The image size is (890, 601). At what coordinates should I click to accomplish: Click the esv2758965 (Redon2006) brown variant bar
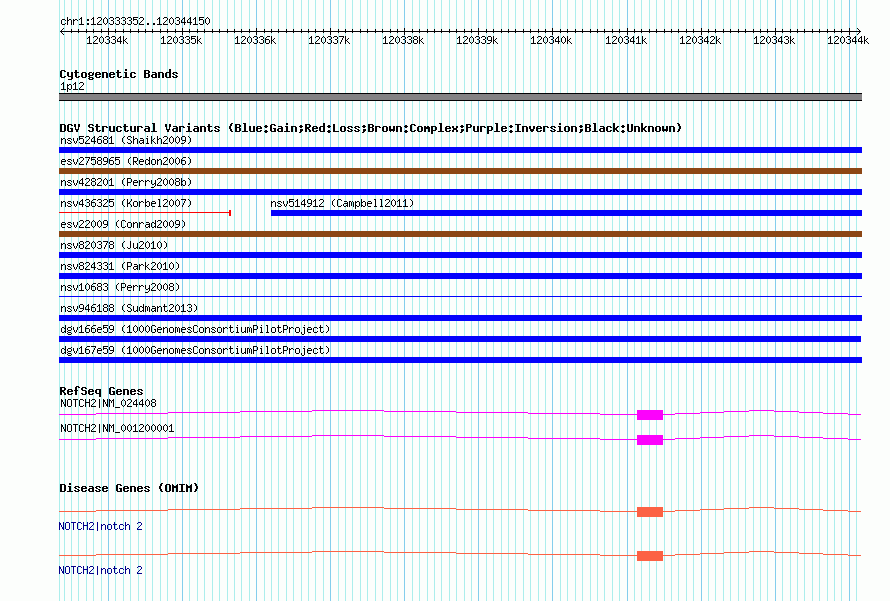tap(460, 171)
